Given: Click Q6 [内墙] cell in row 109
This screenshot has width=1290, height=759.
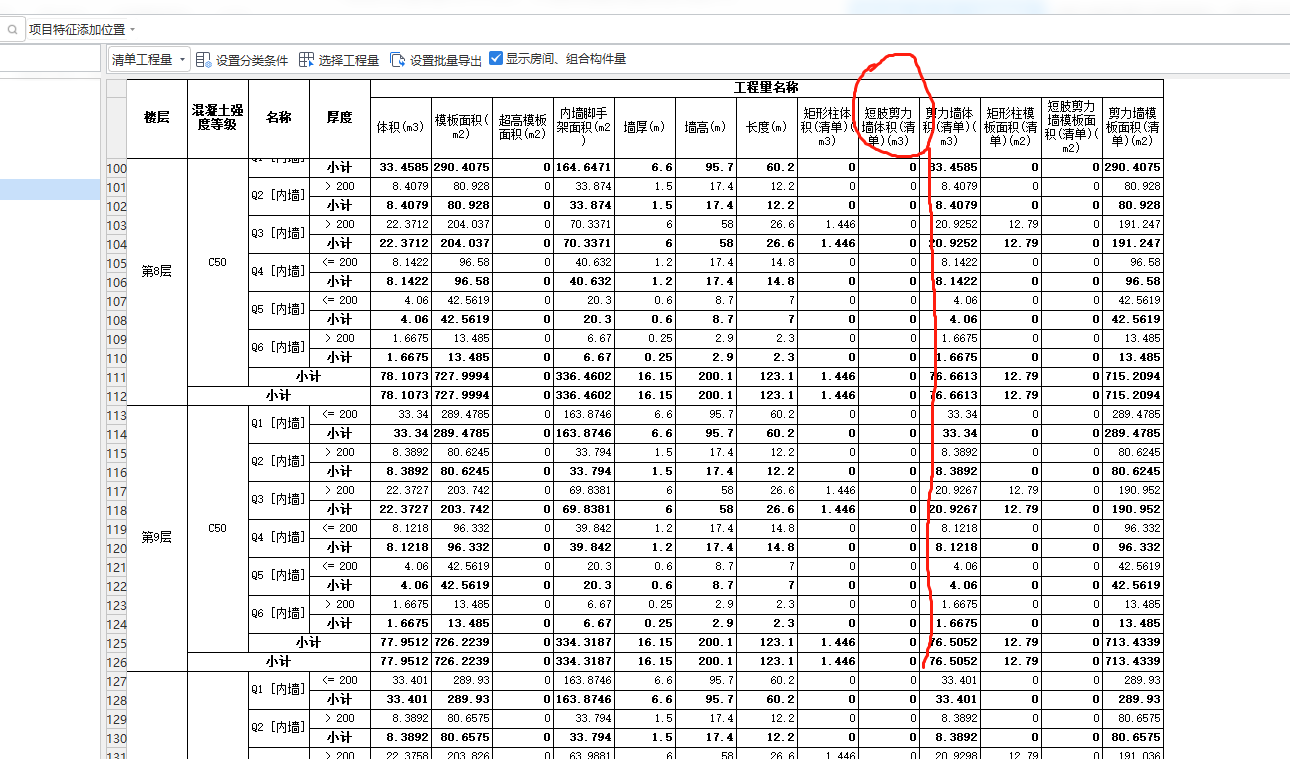Looking at the screenshot, I should pos(279,348).
